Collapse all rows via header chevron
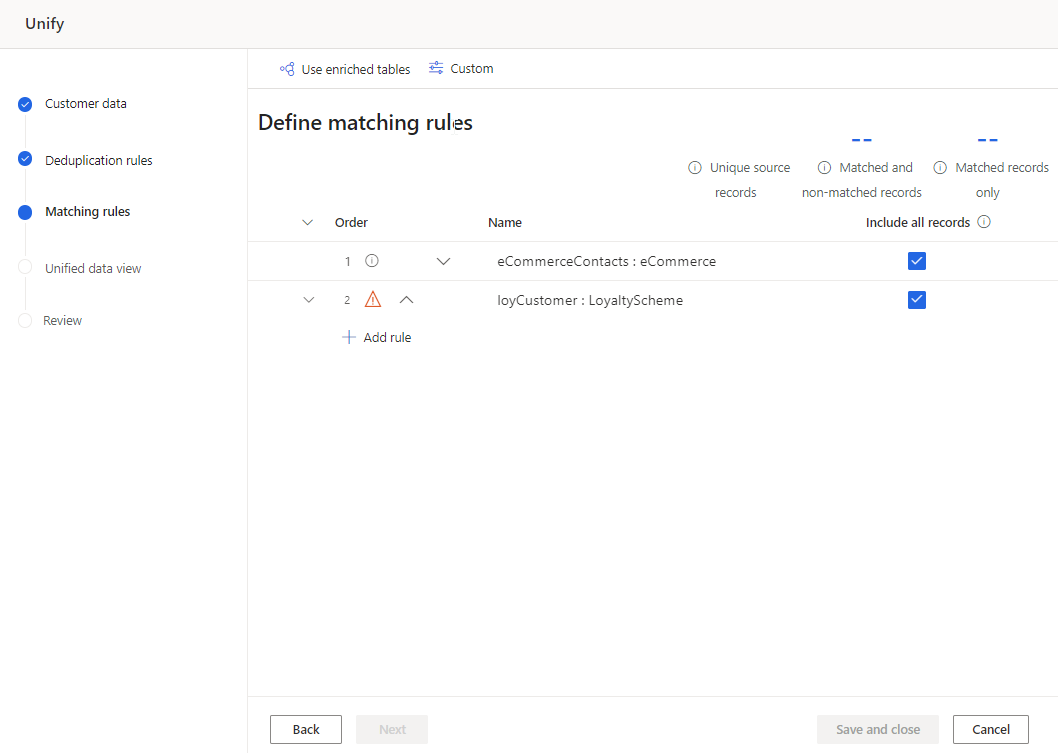Viewport: 1058px width, 753px height. (x=307, y=222)
